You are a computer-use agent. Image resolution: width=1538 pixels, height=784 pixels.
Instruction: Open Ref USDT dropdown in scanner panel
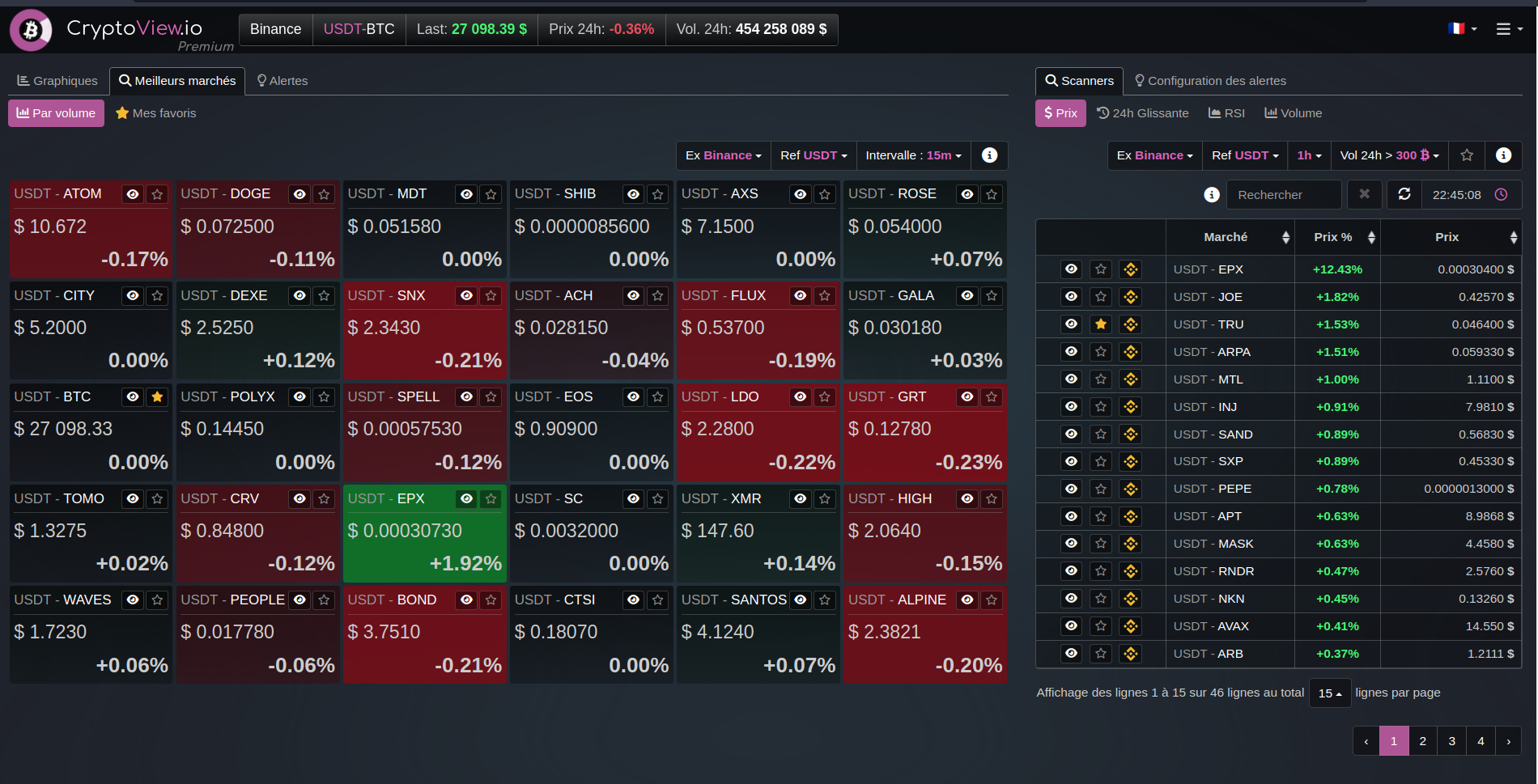pyautogui.click(x=1245, y=155)
